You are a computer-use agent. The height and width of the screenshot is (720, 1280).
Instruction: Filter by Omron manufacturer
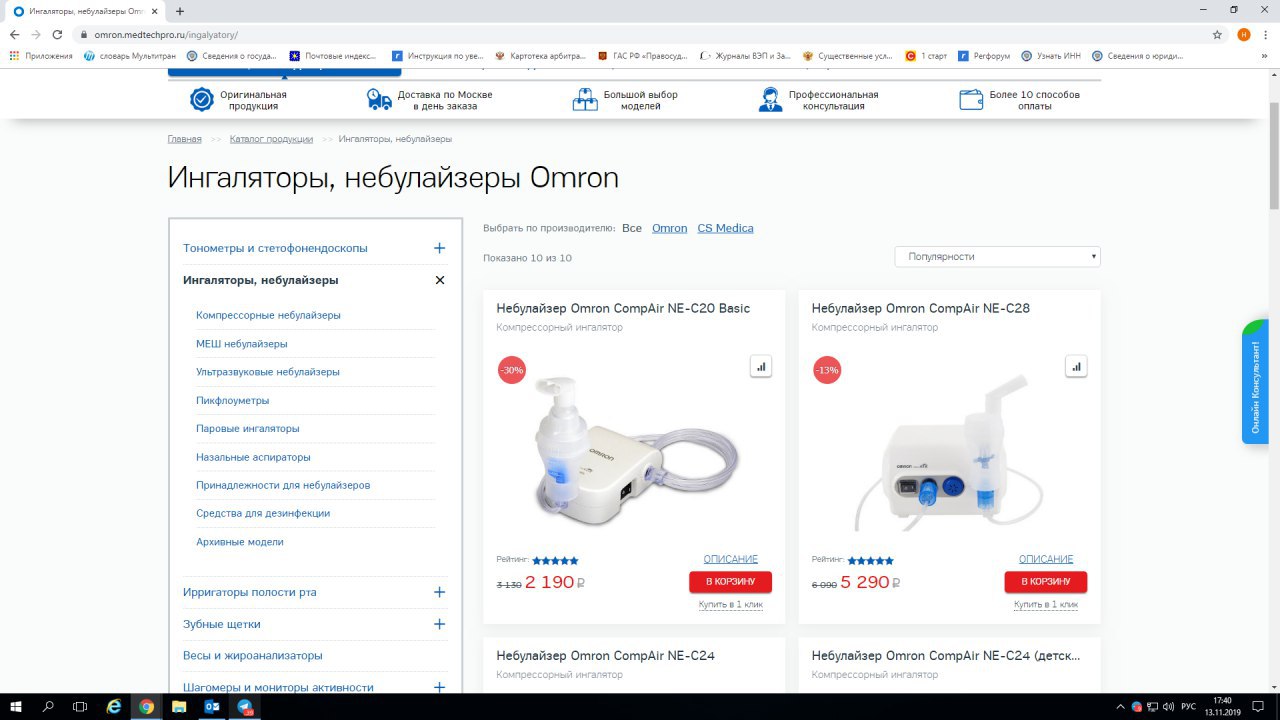[x=670, y=228]
